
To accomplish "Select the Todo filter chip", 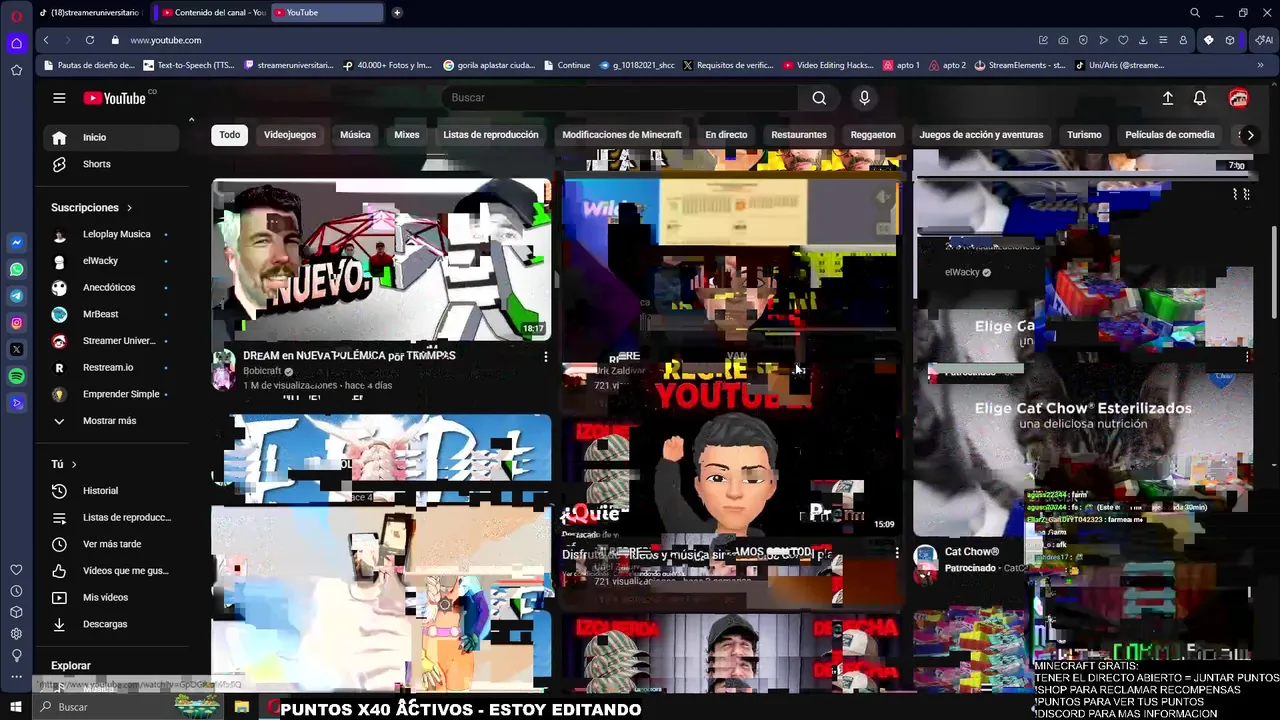I will pos(230,135).
